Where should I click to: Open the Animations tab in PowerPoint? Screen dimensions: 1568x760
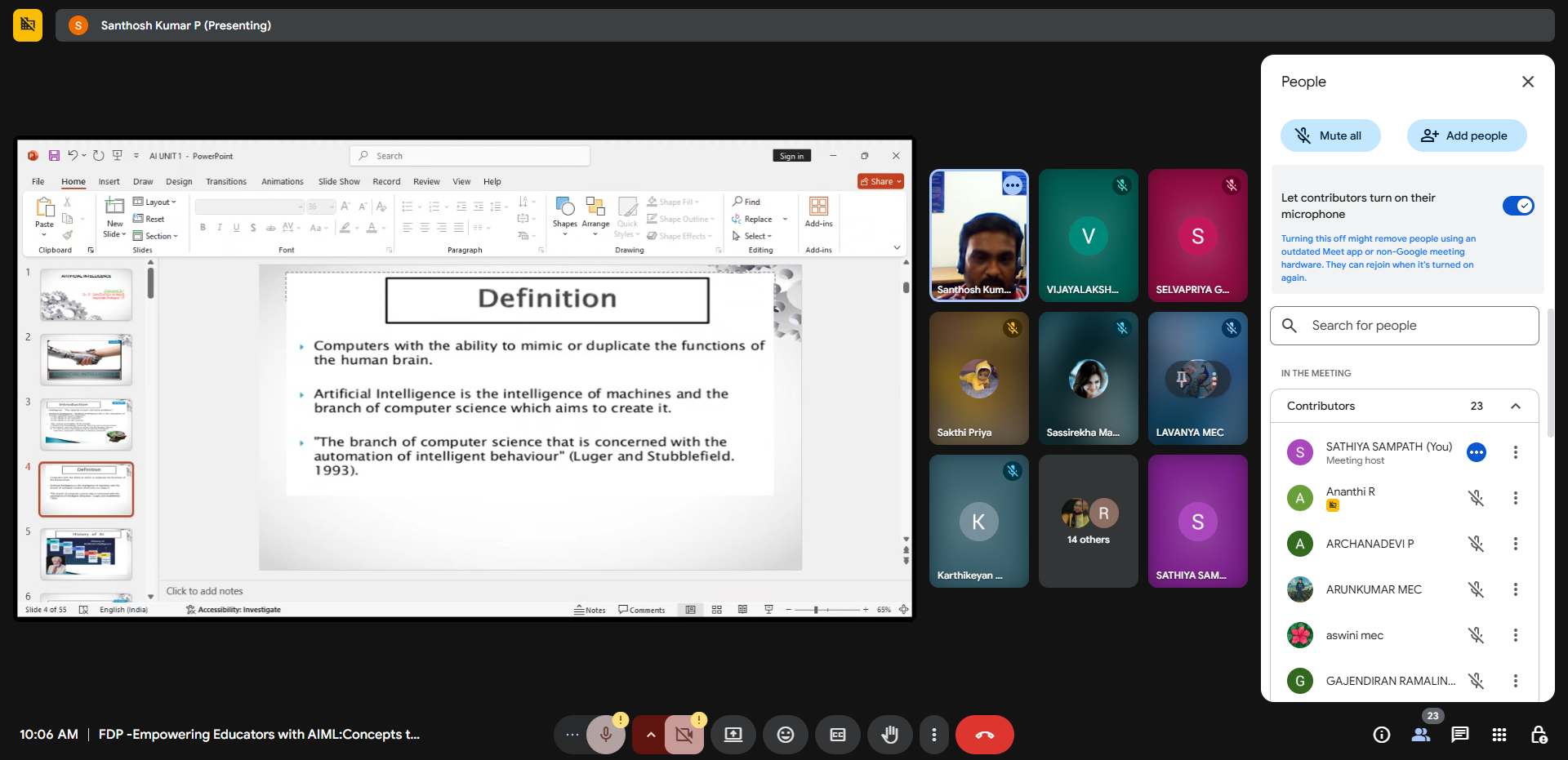click(x=283, y=182)
